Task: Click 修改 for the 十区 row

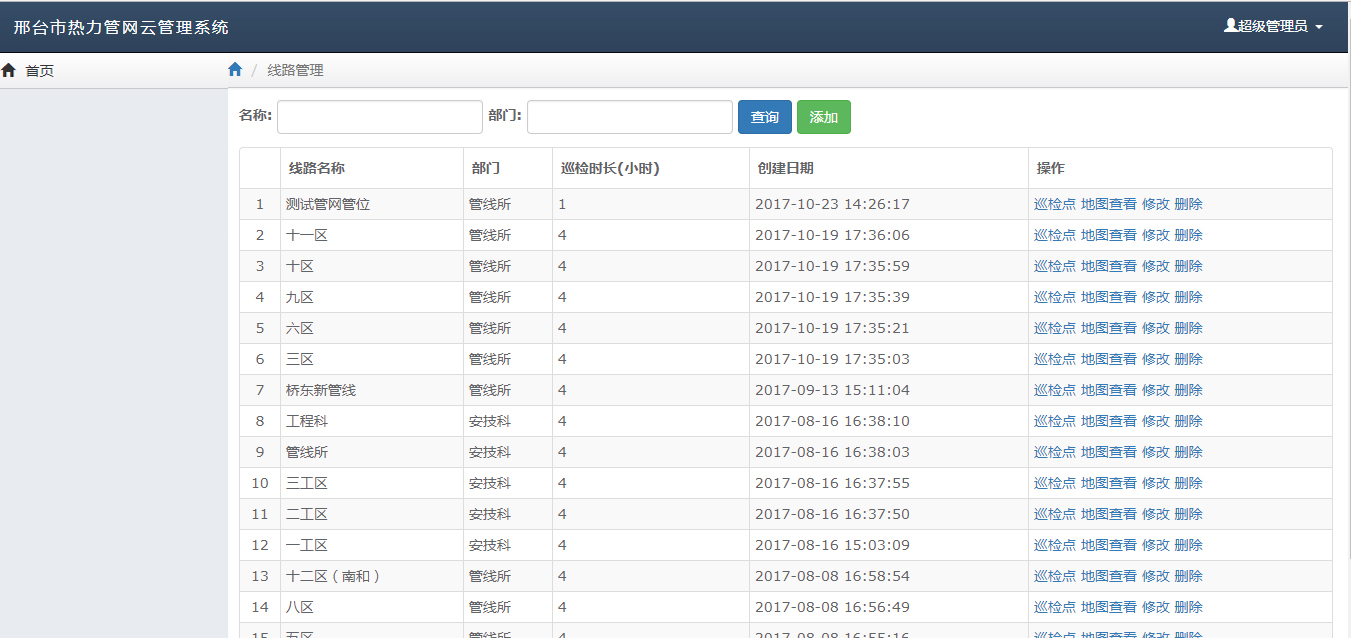Action: pyautogui.click(x=1155, y=266)
